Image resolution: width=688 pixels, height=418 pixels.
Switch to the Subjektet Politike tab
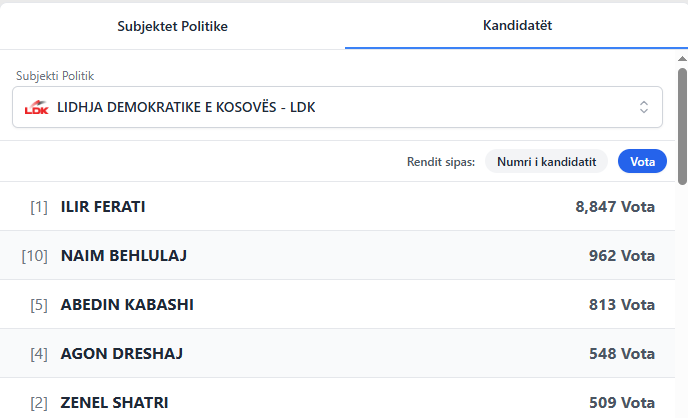coord(172,26)
